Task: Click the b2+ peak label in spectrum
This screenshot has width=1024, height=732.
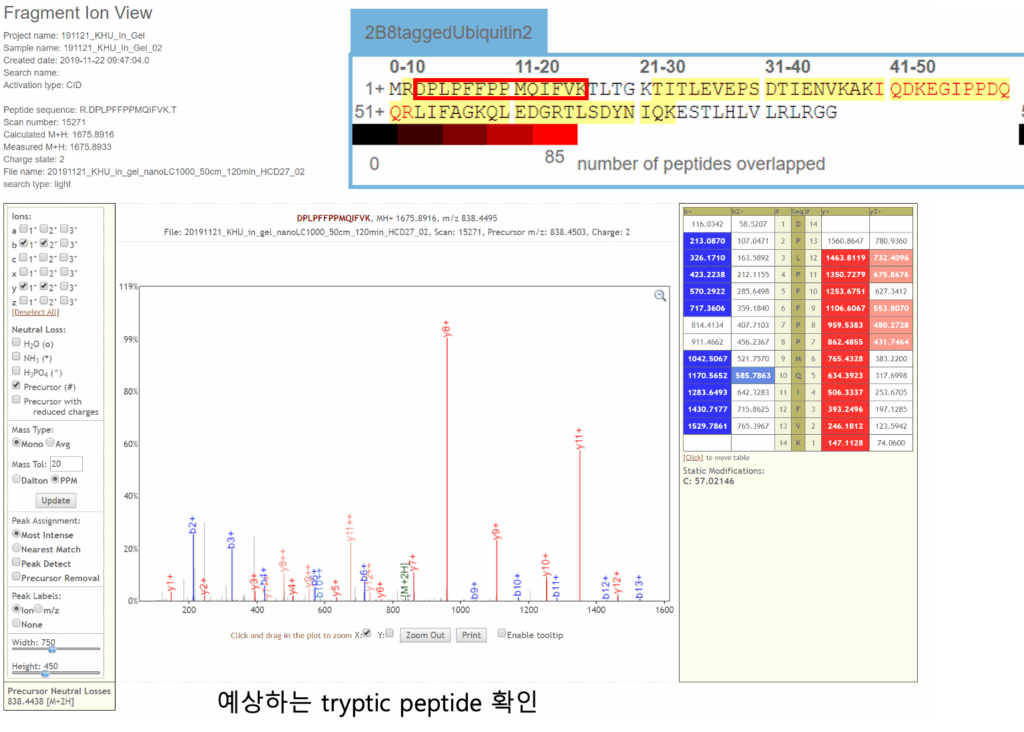Action: pos(192,525)
